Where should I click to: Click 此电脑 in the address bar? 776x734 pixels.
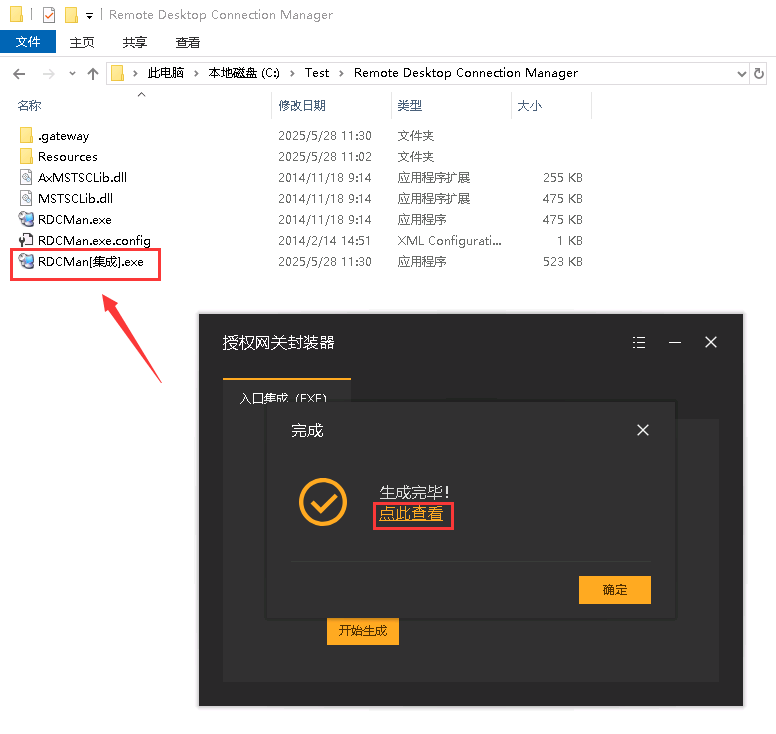(165, 73)
